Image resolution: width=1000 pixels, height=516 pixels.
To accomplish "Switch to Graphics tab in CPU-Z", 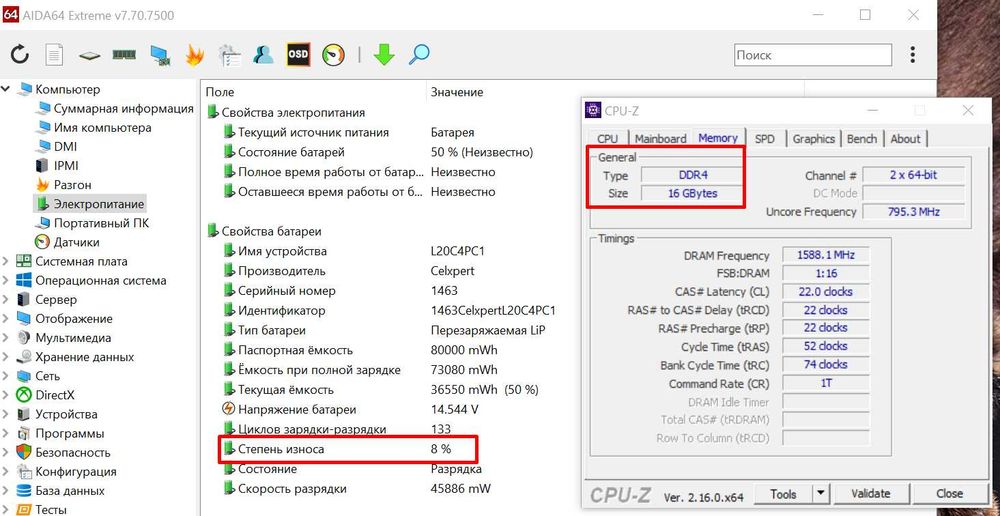I will 814,138.
